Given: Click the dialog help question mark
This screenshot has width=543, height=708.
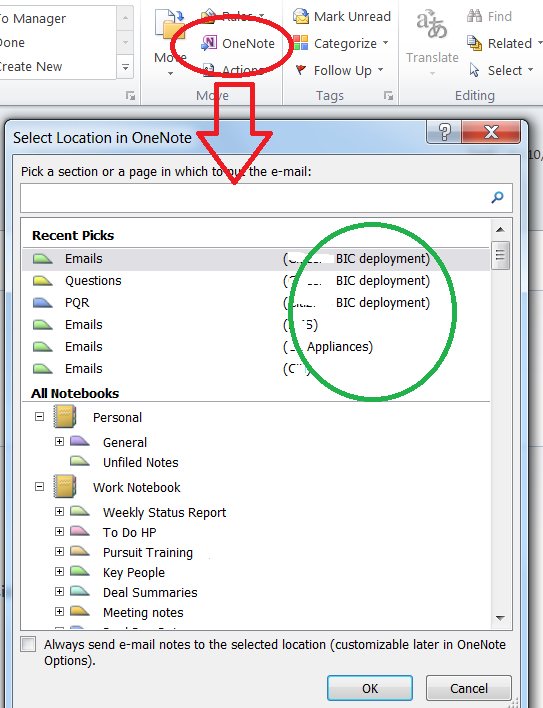Looking at the screenshot, I should pos(444,132).
